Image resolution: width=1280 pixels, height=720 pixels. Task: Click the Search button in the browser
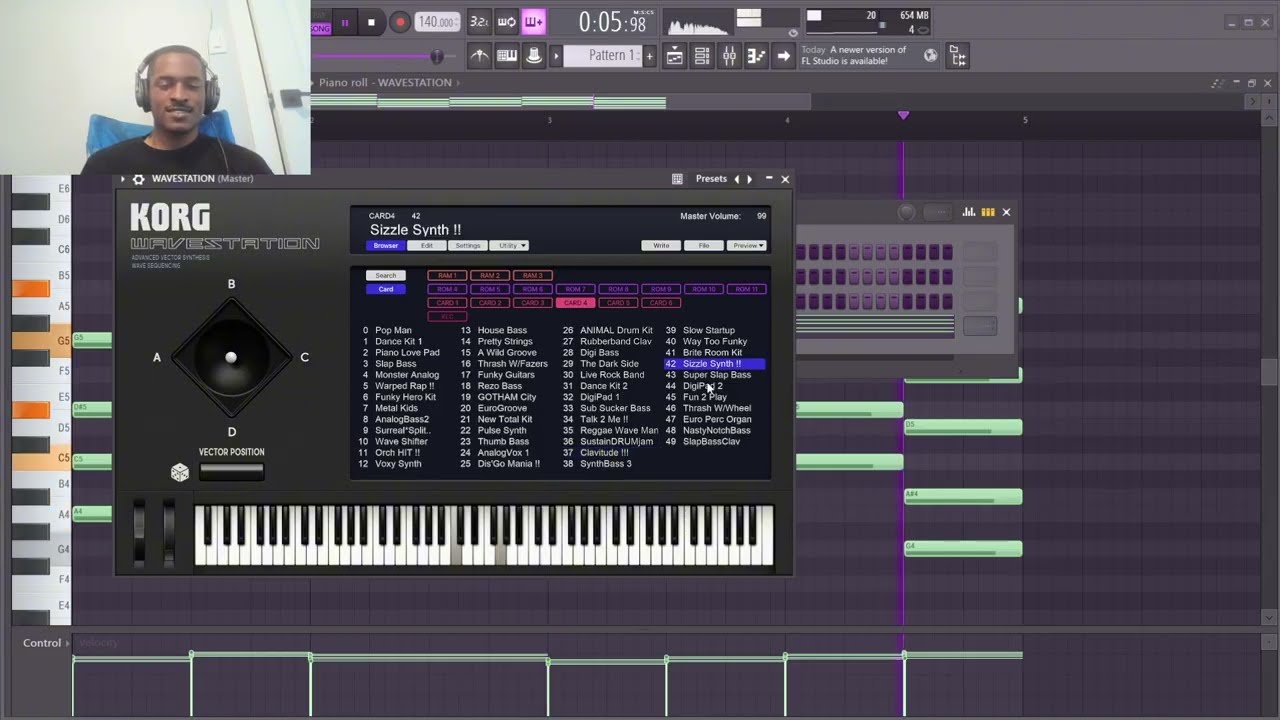pyautogui.click(x=386, y=275)
